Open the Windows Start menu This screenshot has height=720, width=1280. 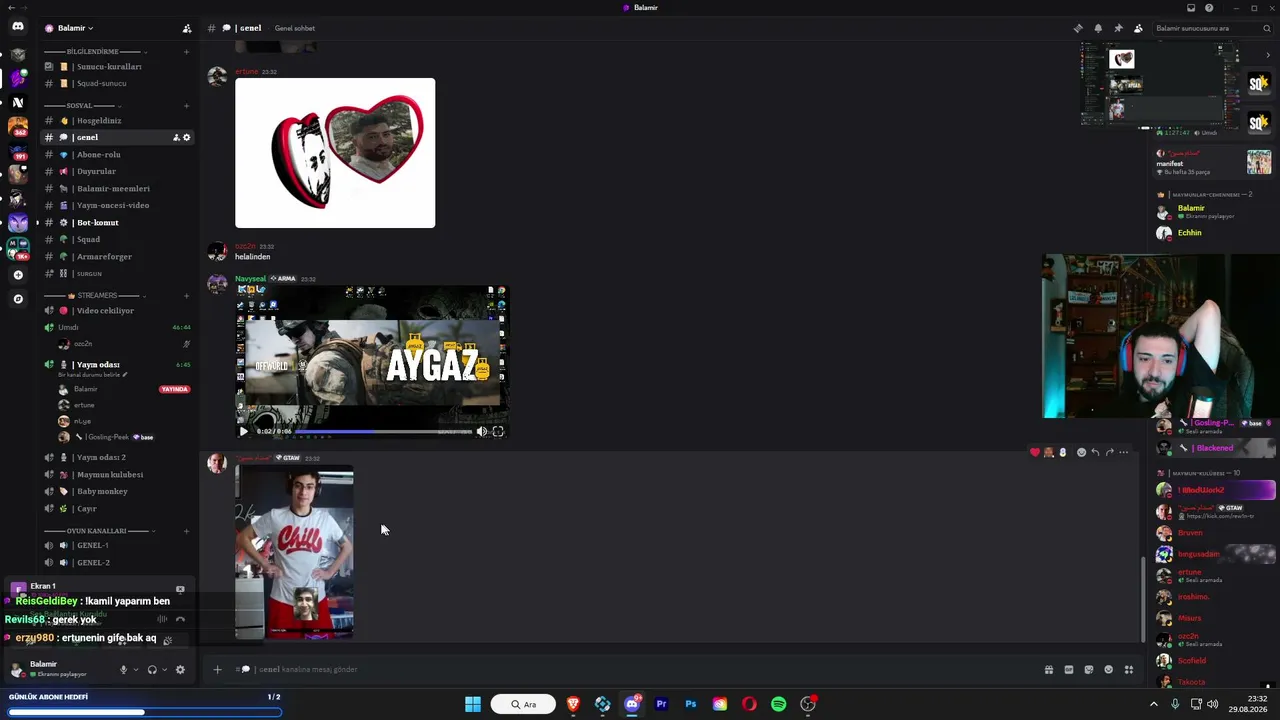coord(473,704)
